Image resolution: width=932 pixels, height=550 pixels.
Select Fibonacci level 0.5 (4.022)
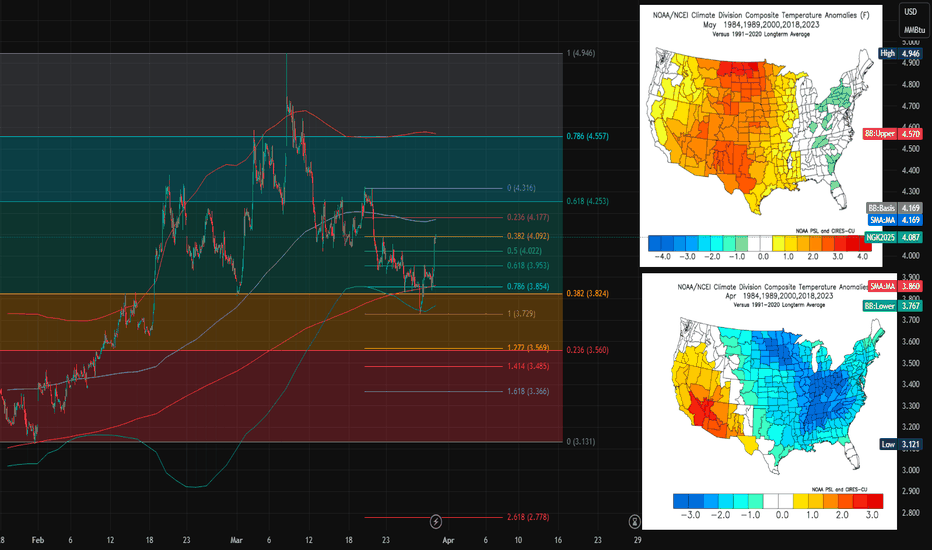click(x=524, y=251)
